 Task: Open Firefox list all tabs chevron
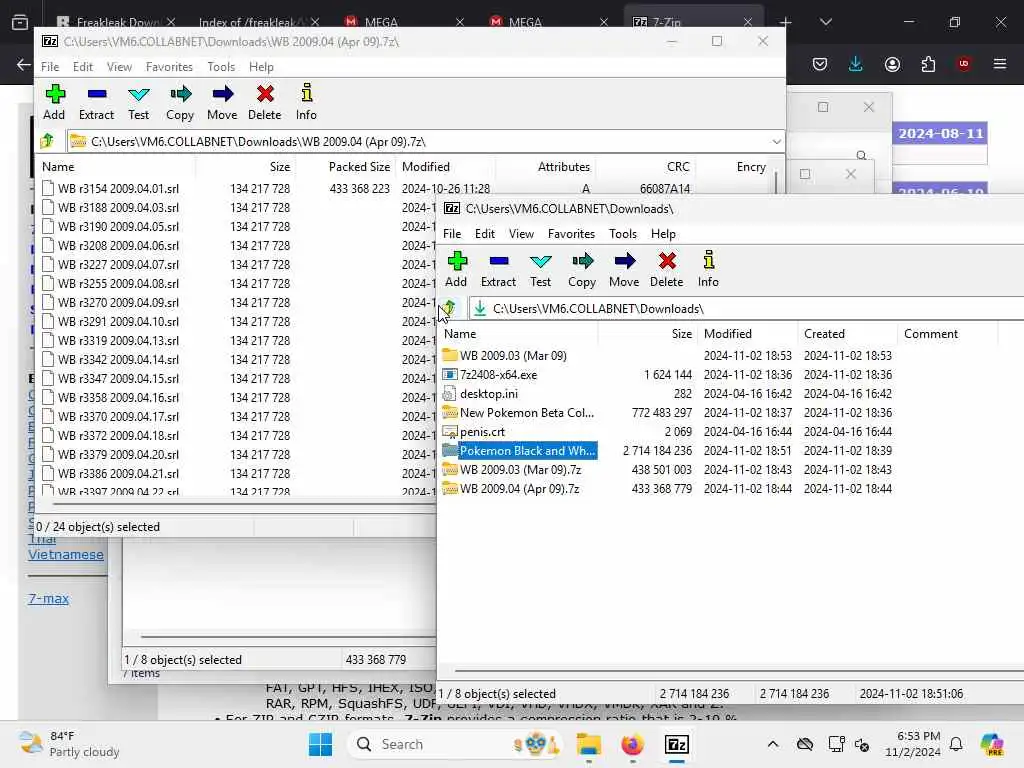click(x=825, y=22)
